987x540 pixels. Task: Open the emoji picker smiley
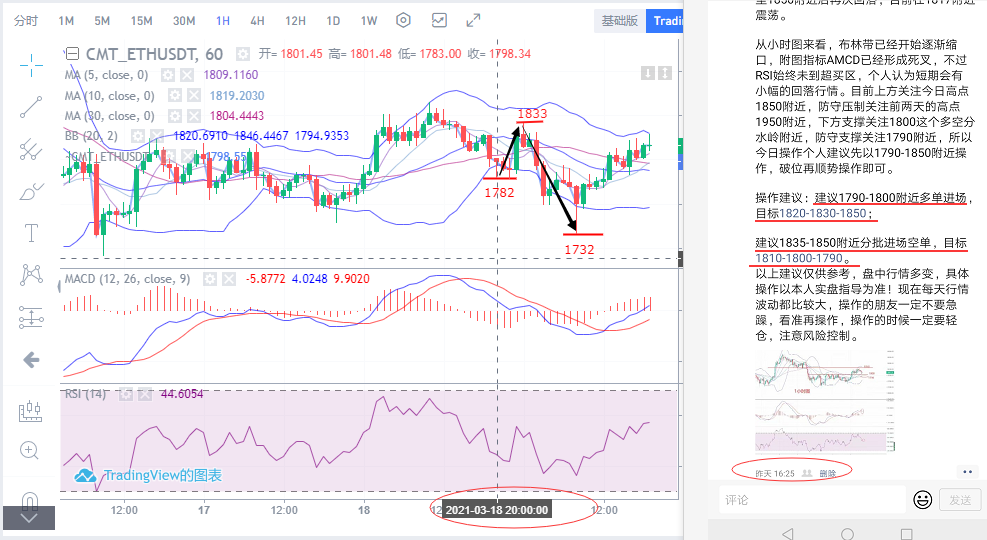pyautogui.click(x=923, y=500)
